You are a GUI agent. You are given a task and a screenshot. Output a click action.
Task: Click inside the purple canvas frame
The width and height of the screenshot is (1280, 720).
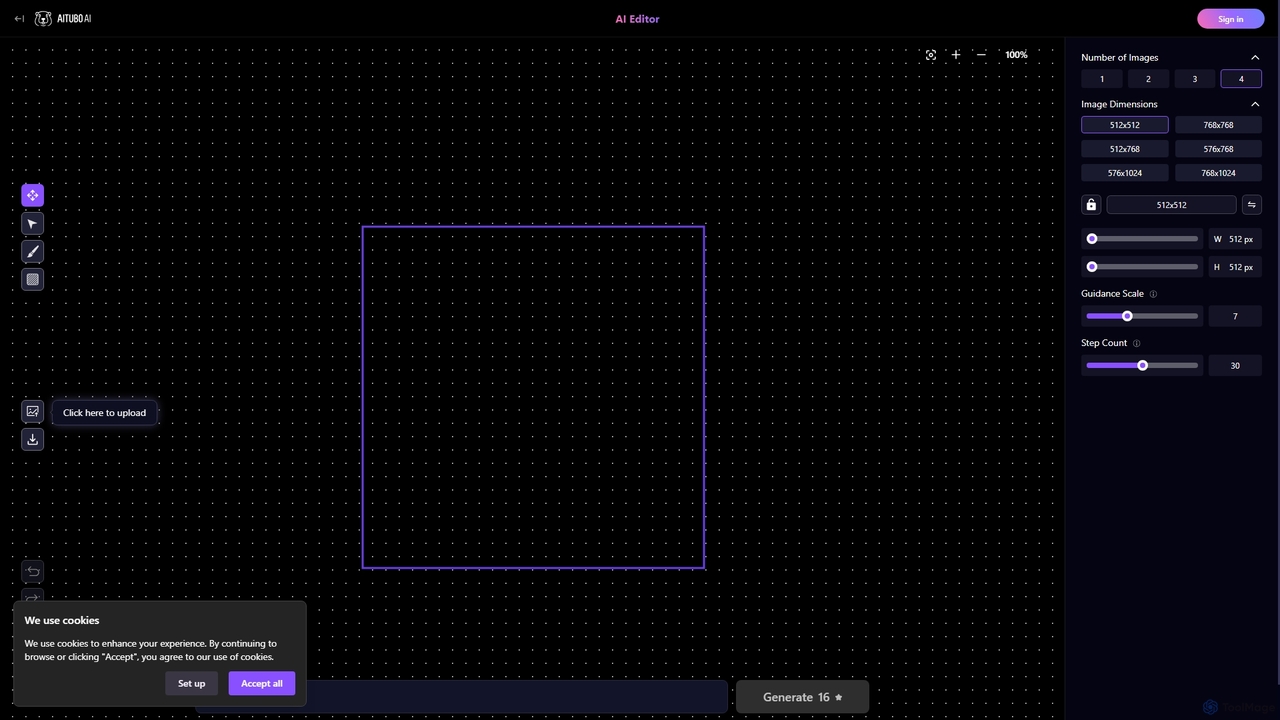tap(533, 397)
